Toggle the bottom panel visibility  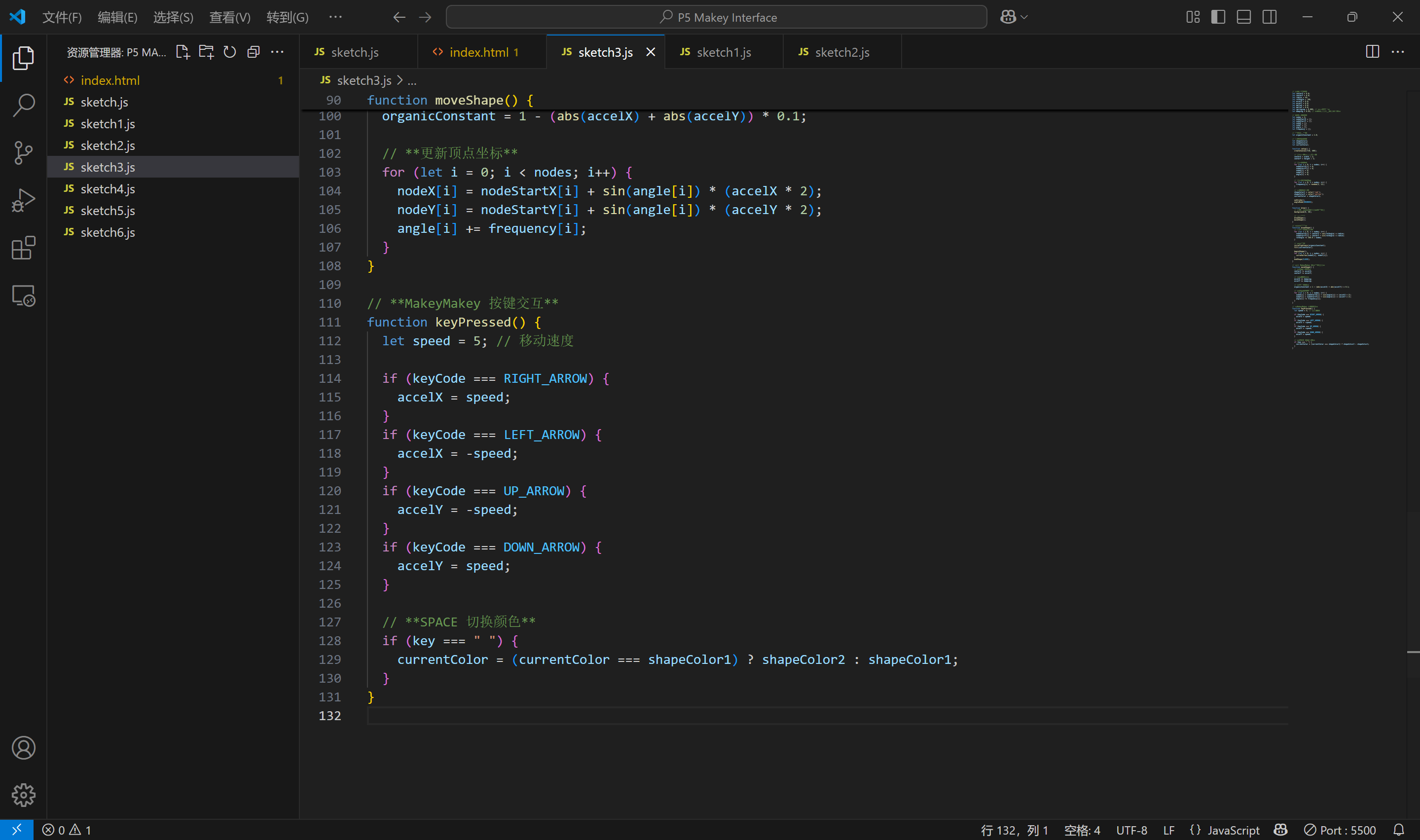[1243, 17]
